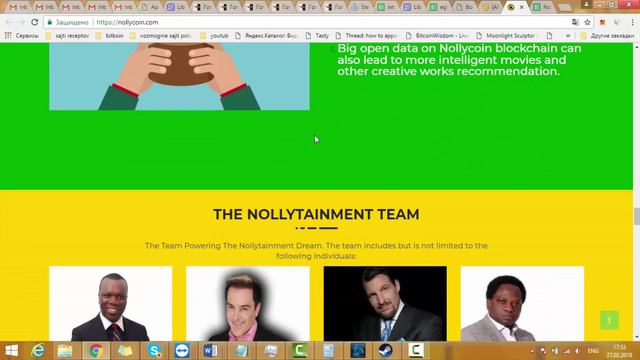Show hidden bookmarks with the overflow chevron
Screen dimensions: 640x360
point(568,36)
